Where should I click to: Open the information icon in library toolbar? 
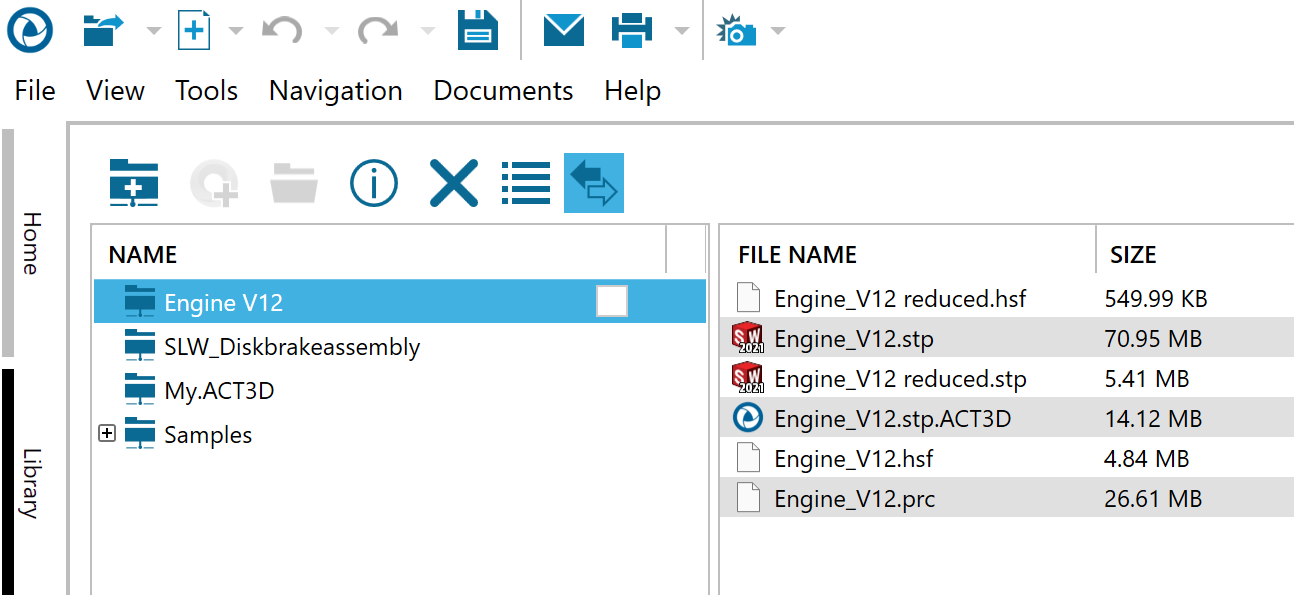pos(374,183)
